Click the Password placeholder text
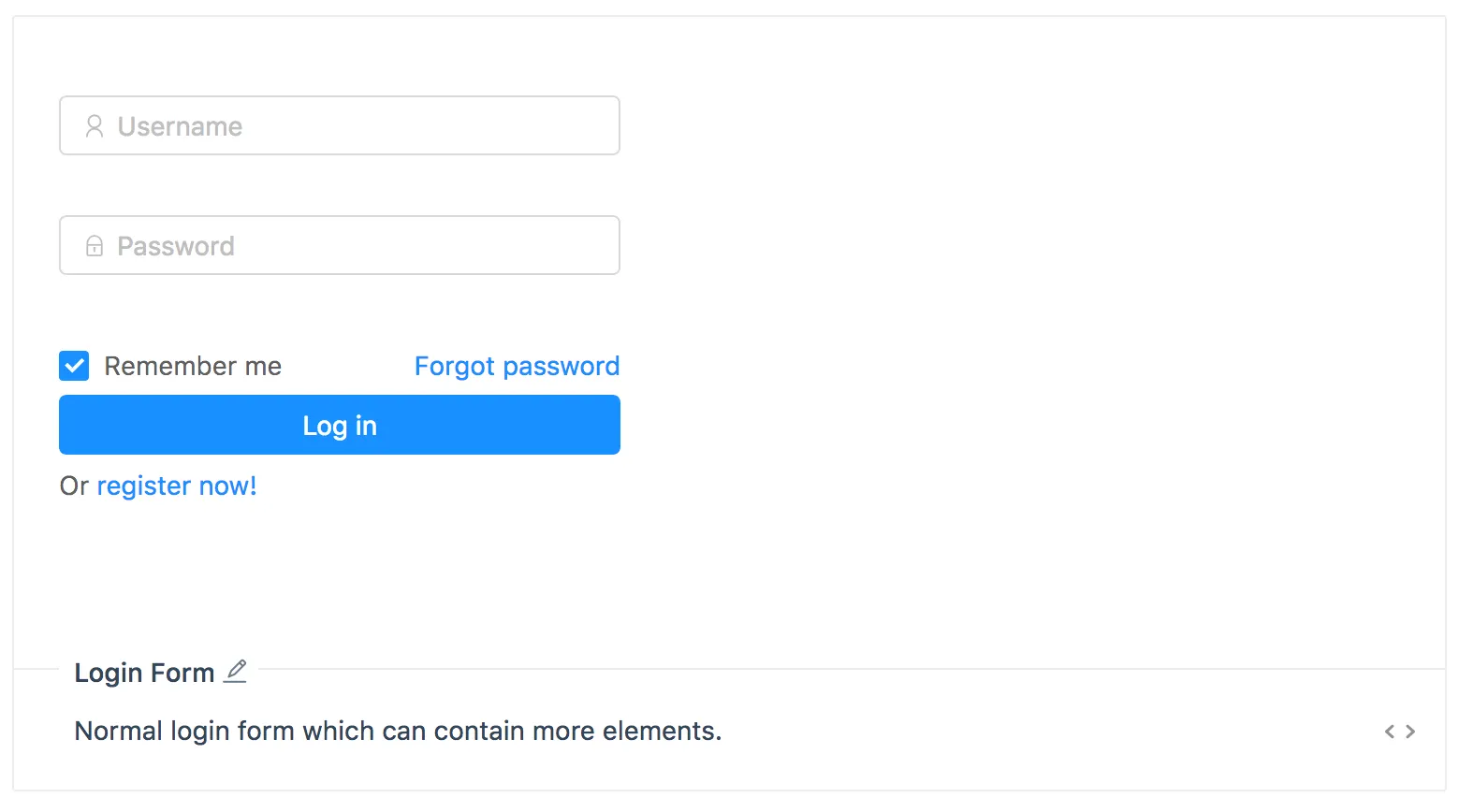Image resolution: width=1473 pixels, height=812 pixels. point(176,246)
